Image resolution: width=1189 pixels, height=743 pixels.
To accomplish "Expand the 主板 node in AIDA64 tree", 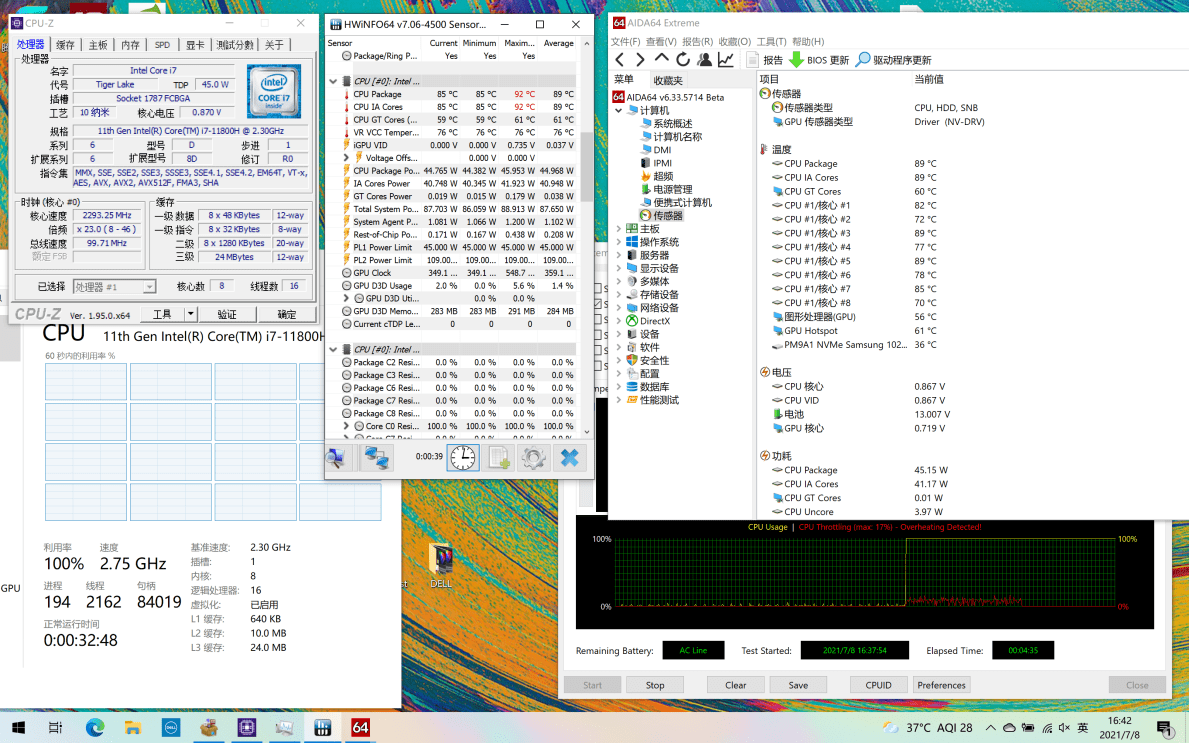I will pyautogui.click(x=618, y=229).
